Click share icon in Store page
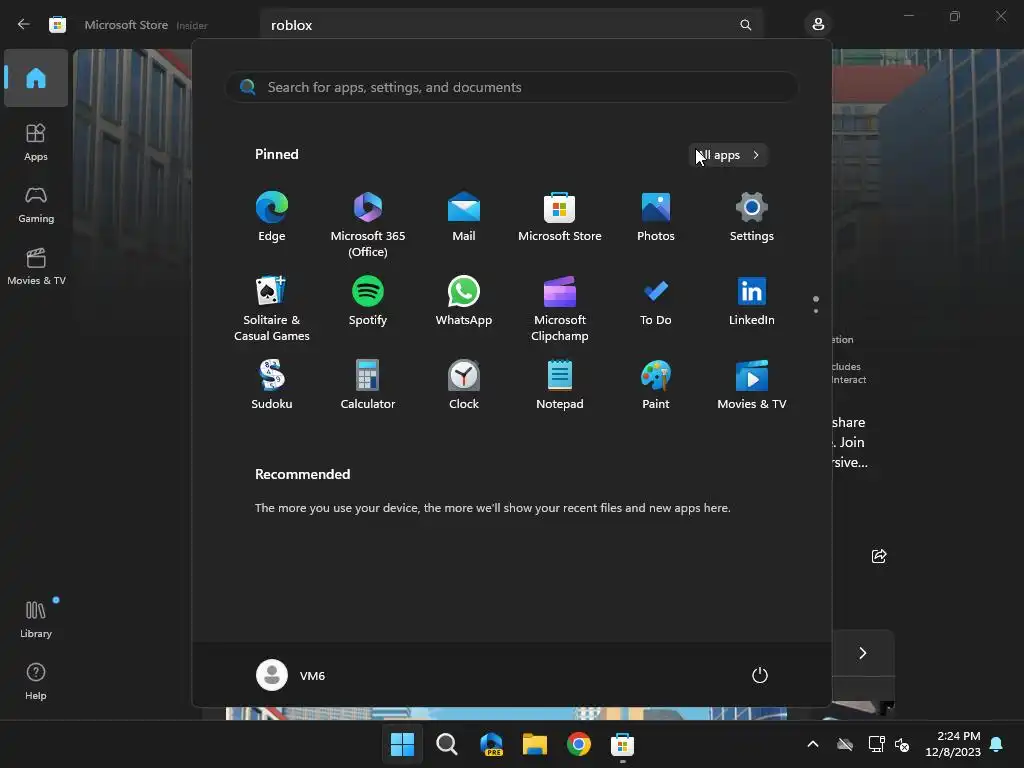The height and width of the screenshot is (768, 1024). pyautogui.click(x=879, y=556)
